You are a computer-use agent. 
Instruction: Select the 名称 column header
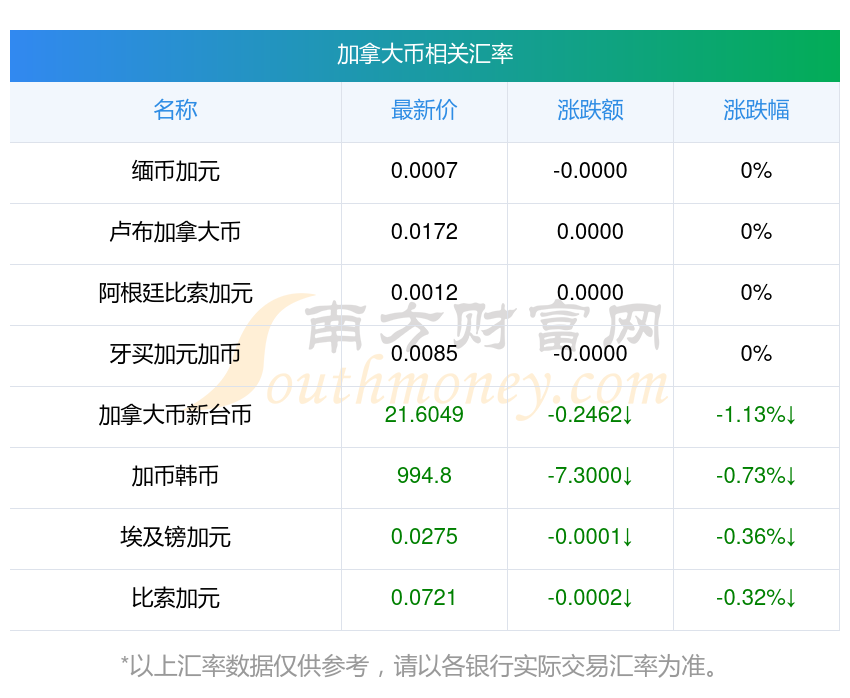click(x=176, y=110)
